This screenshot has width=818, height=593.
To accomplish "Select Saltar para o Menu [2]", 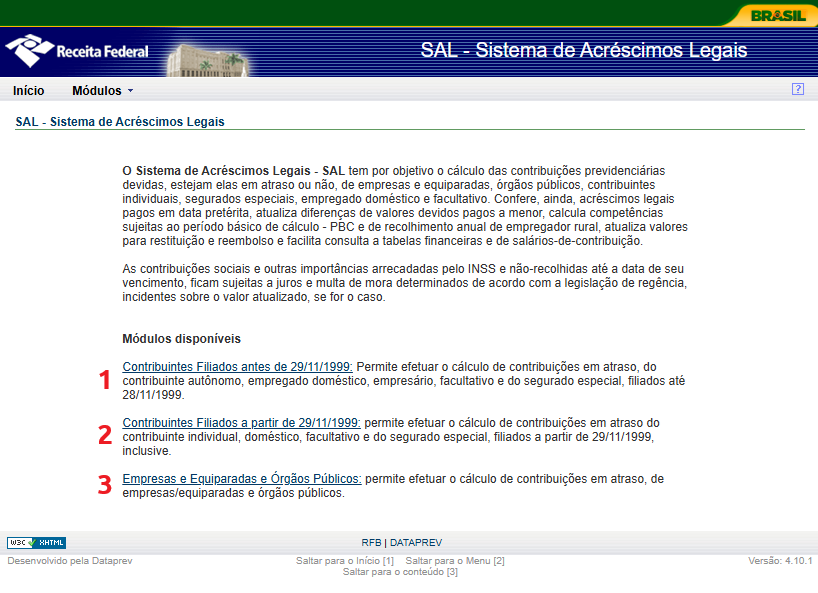I will [454, 561].
